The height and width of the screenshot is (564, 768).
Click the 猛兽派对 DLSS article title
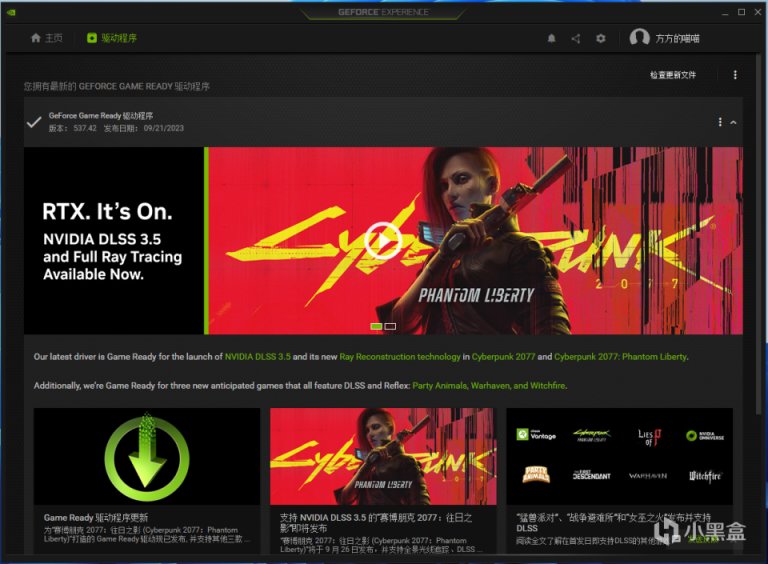pos(613,523)
